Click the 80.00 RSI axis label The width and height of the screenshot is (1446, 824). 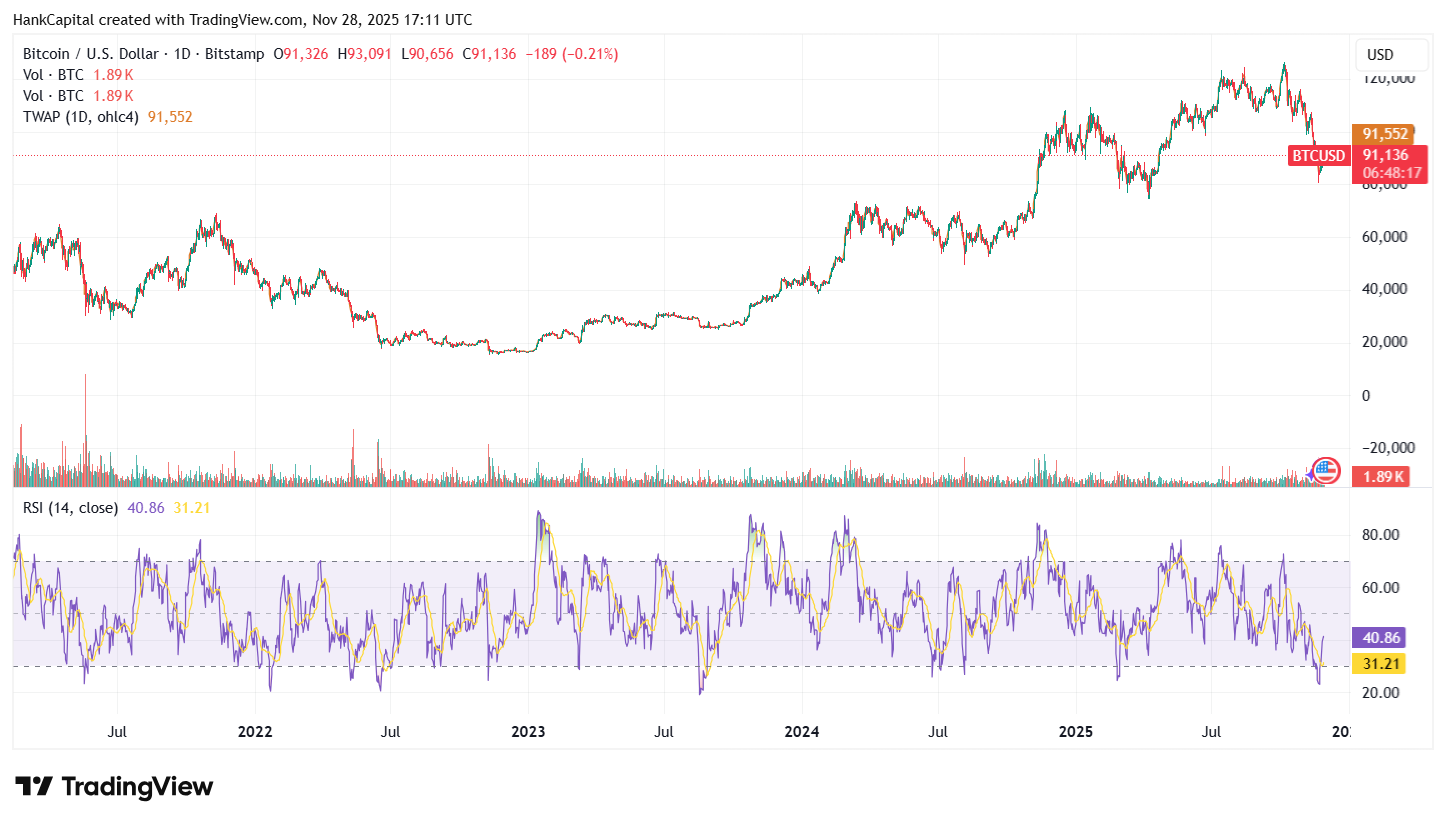[1379, 535]
